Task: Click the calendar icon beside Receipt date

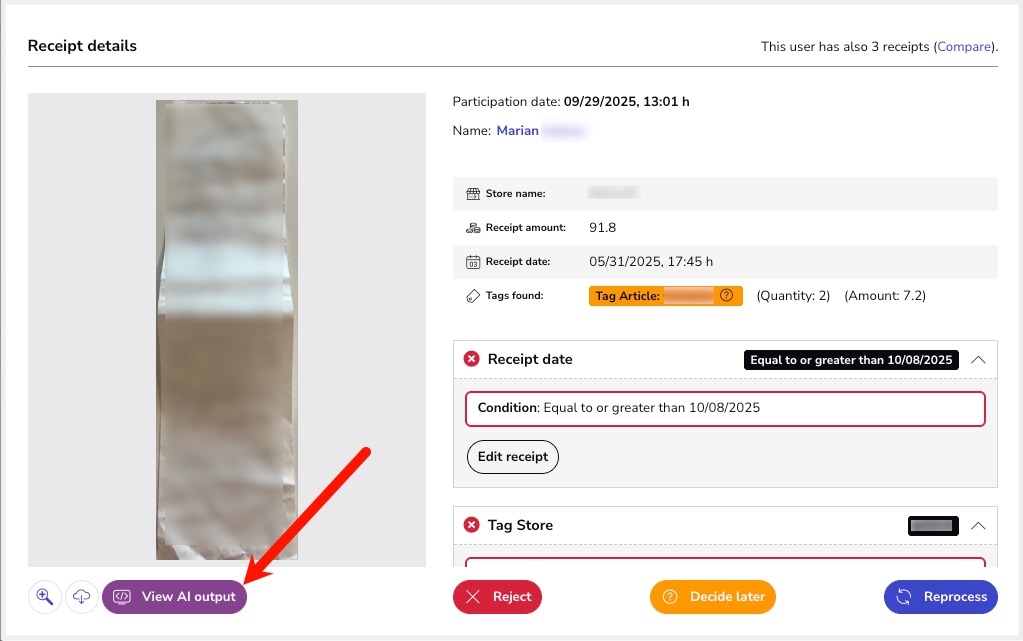Action: pyautogui.click(x=473, y=262)
